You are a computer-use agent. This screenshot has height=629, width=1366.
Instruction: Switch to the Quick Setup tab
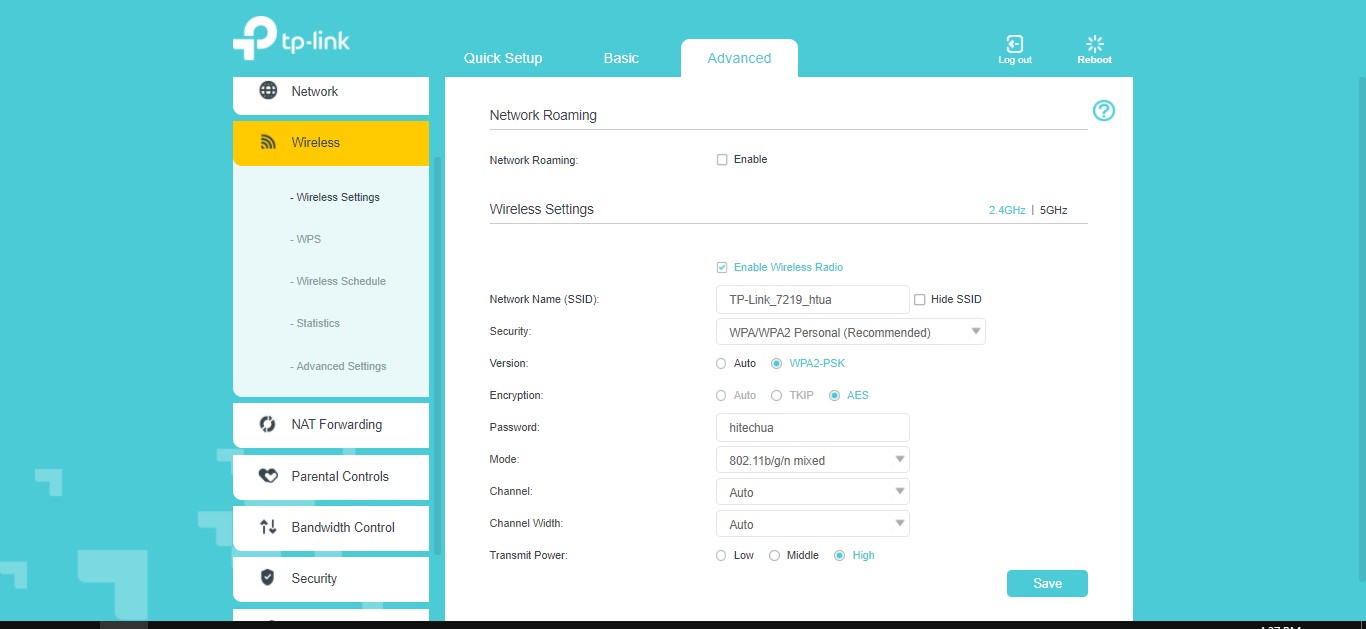[503, 58]
